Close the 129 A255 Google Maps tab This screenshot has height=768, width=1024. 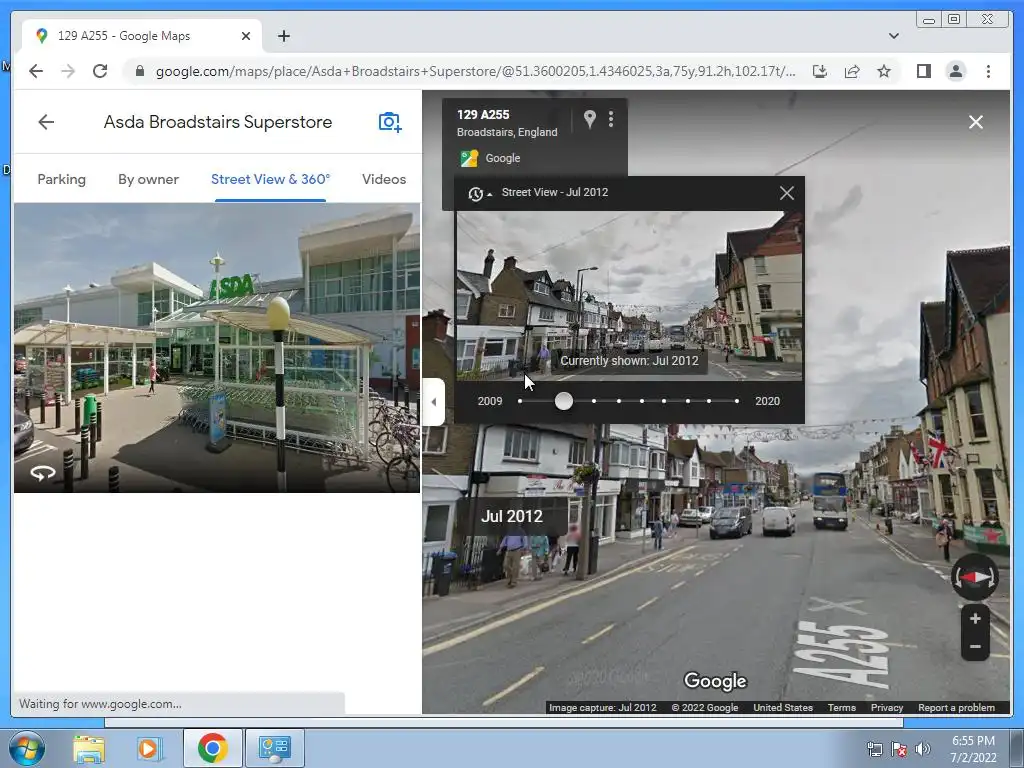246,36
